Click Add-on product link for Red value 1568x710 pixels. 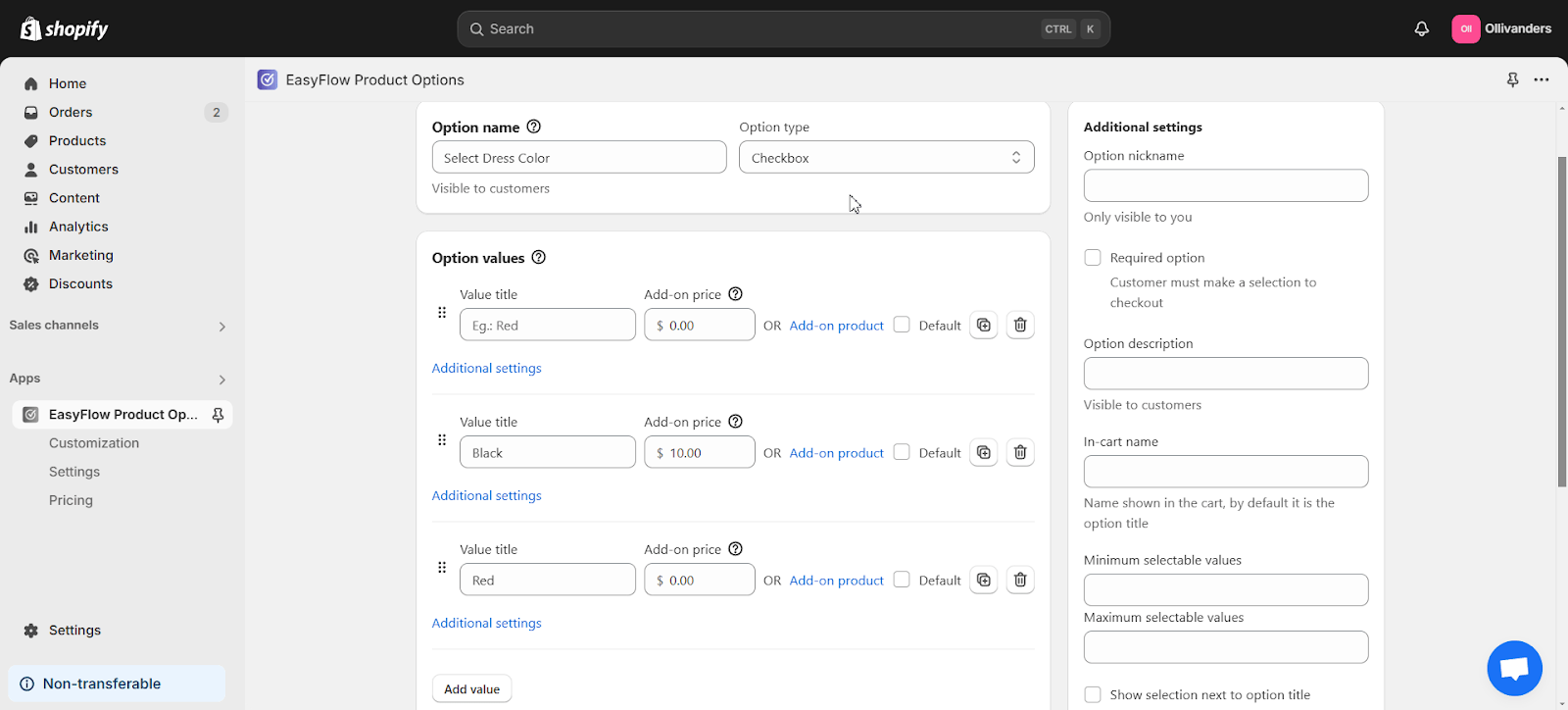point(836,581)
